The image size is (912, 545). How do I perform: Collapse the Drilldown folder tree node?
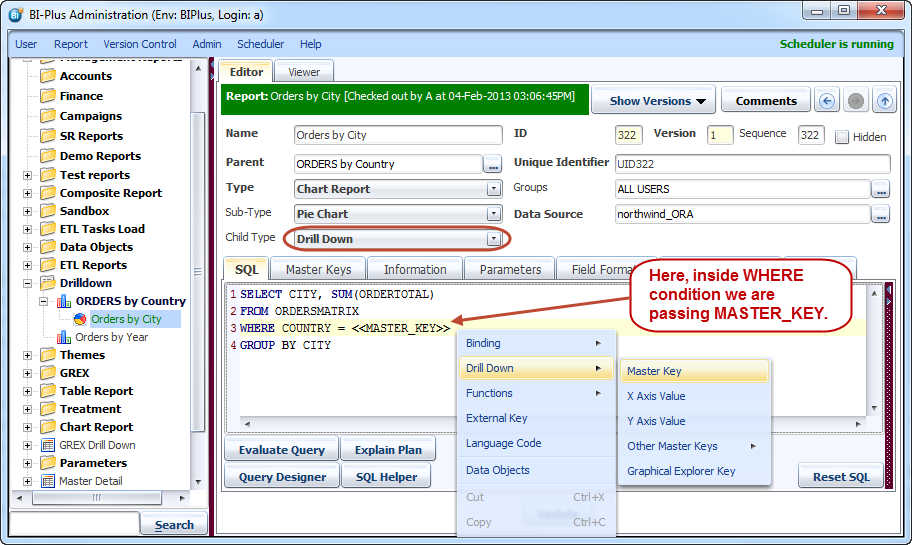27,283
